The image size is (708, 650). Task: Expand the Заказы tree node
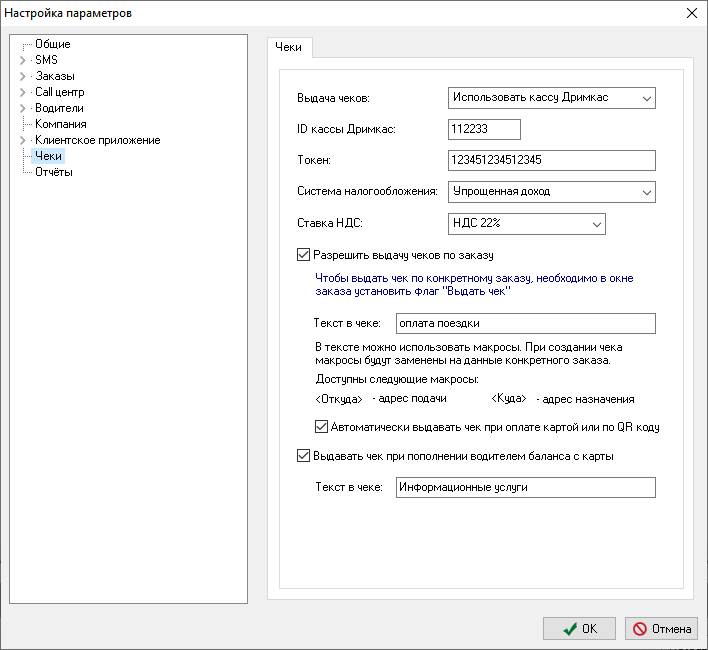pos(23,76)
